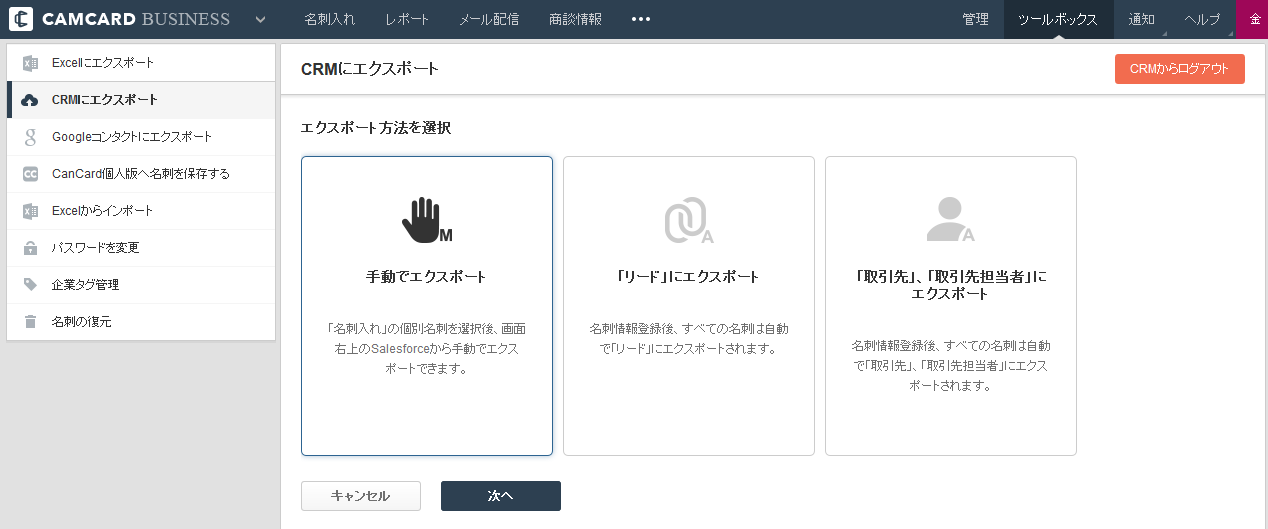Viewport: 1268px width, 529px height.
Task: Select the 「リード」にエクスポート option card
Action: click(689, 306)
